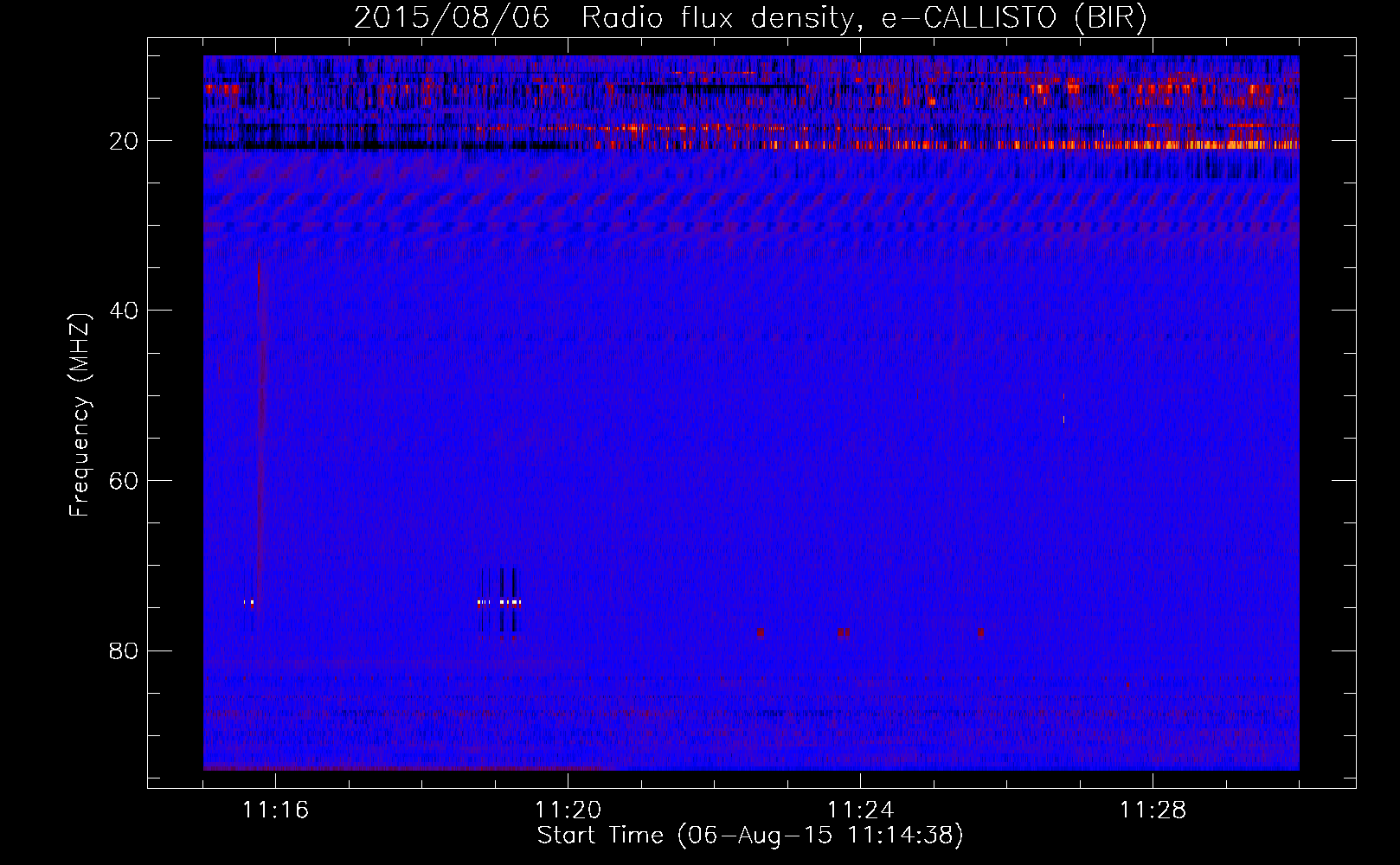Click the 11:24 time tick label
Viewport: 1400px width, 865px height.
(861, 810)
